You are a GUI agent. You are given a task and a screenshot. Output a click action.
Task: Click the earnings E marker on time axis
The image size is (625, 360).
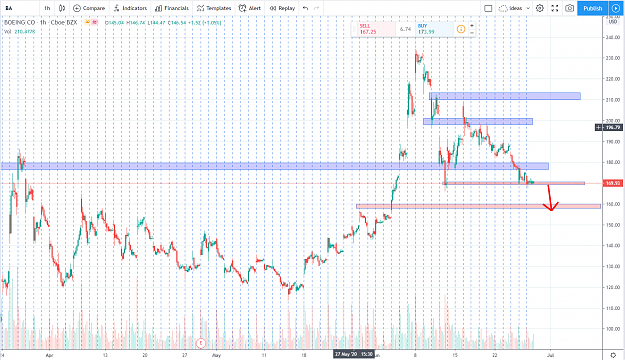click(201, 342)
